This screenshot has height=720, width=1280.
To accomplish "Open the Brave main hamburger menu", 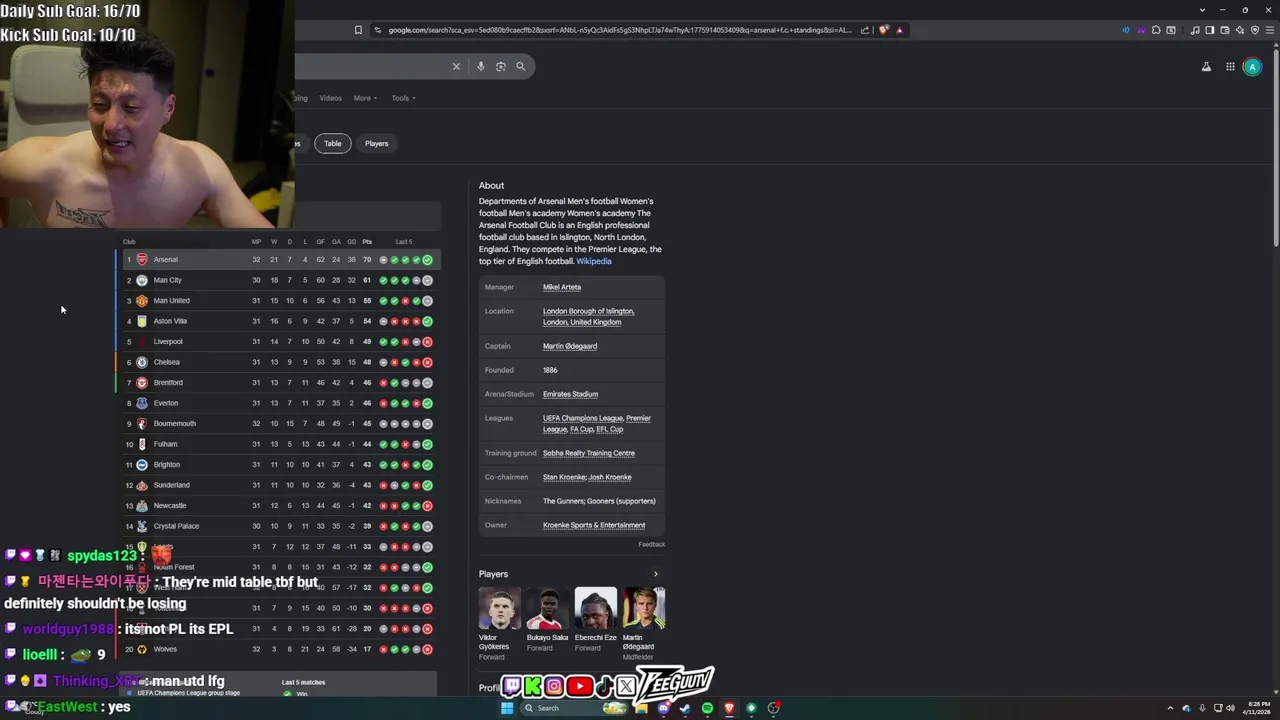I will pos(1270,30).
